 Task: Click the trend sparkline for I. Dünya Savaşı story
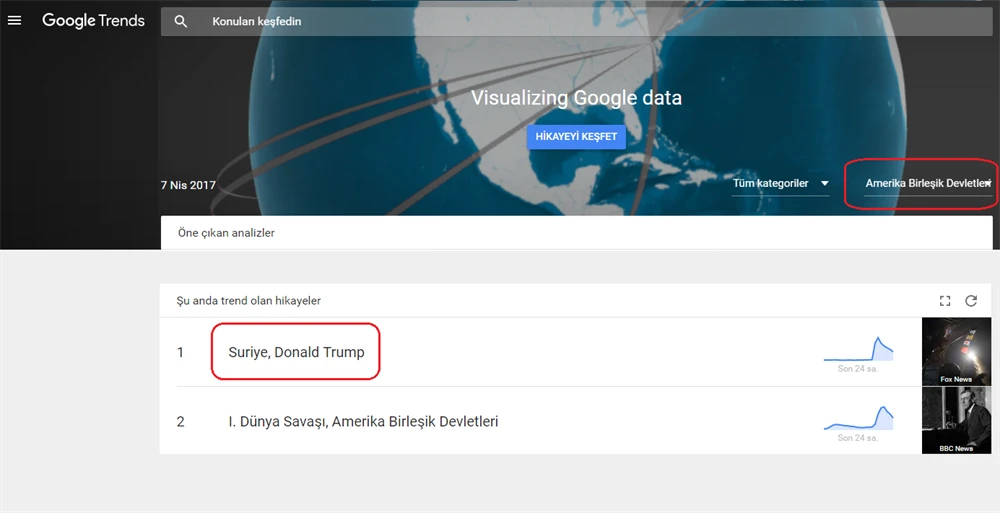tap(858, 418)
